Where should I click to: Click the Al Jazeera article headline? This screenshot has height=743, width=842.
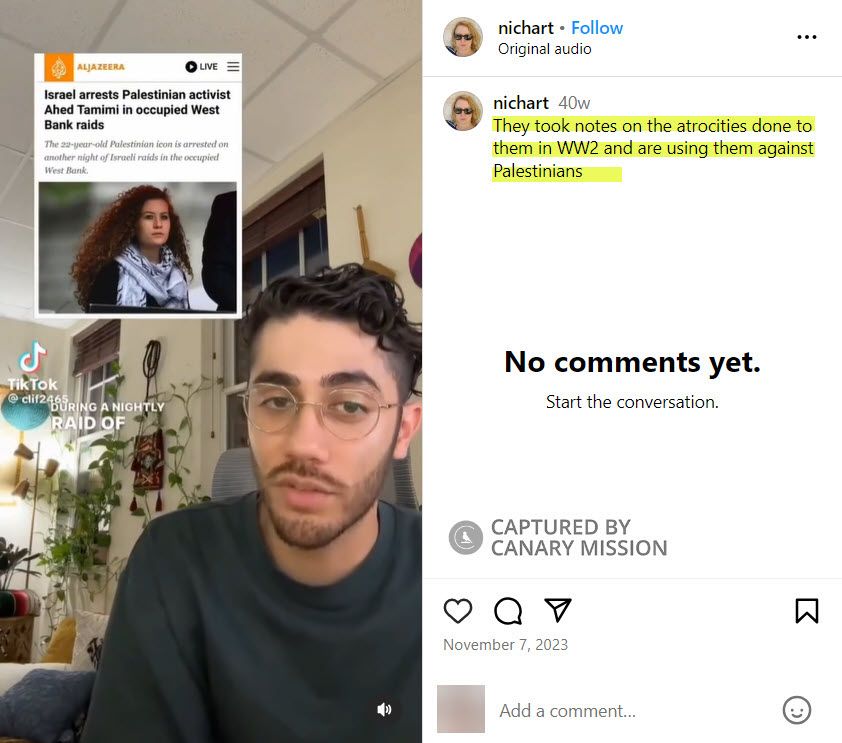point(137,110)
